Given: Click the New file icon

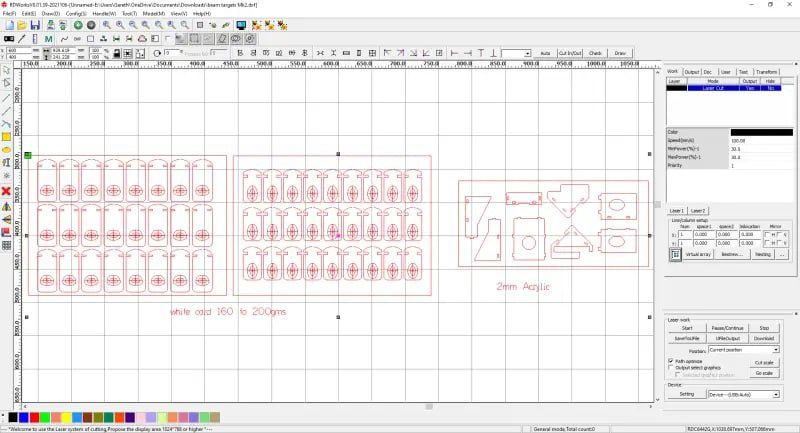Looking at the screenshot, I should (10, 25).
